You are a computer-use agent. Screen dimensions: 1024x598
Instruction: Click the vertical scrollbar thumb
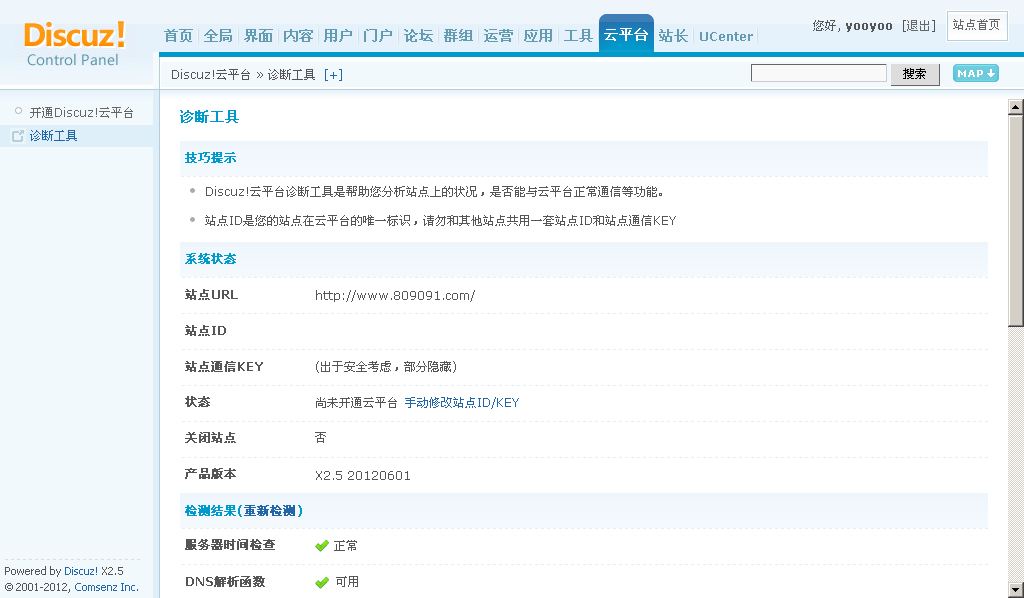click(x=1016, y=221)
